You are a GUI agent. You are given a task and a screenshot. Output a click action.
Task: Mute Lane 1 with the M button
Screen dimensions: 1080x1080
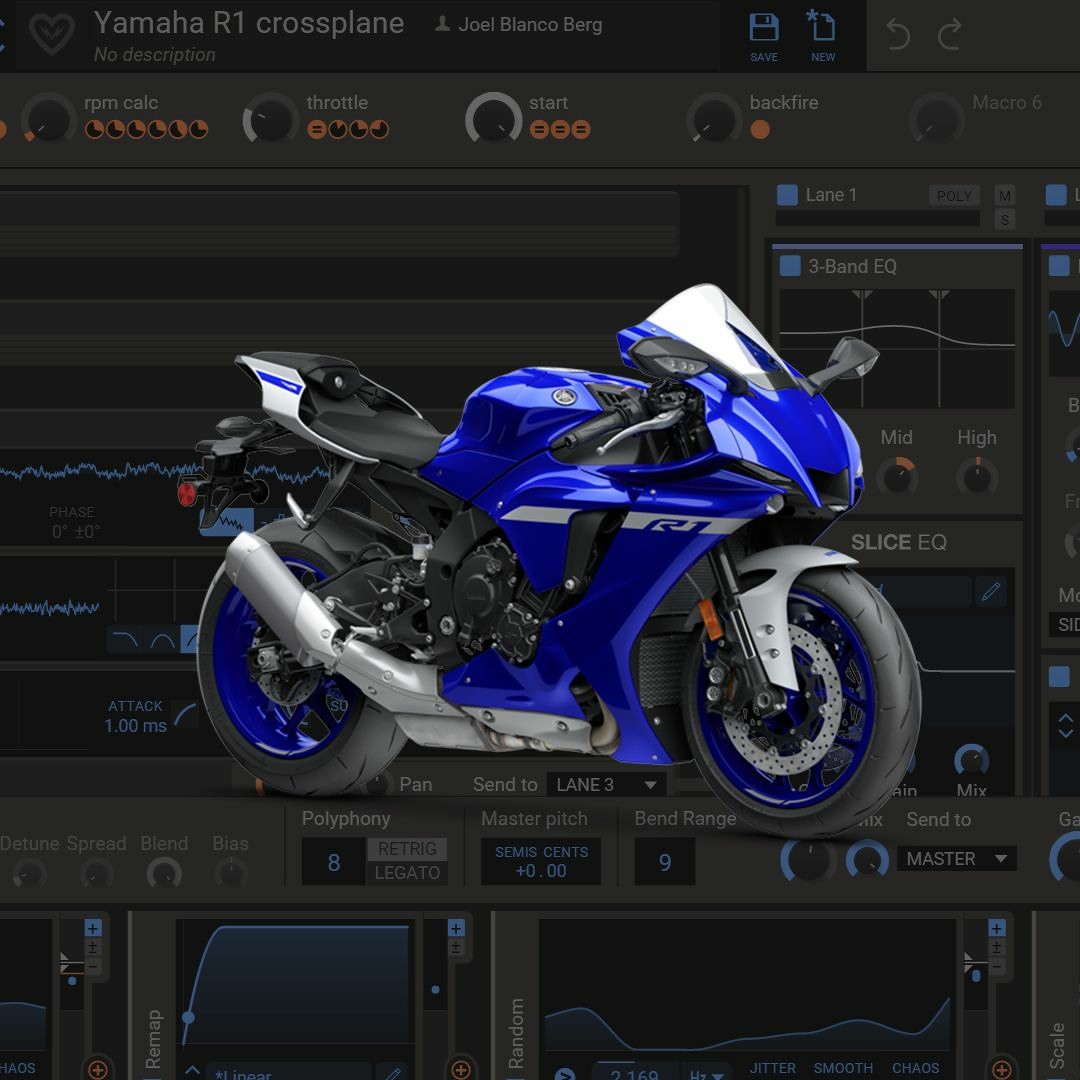point(1005,196)
